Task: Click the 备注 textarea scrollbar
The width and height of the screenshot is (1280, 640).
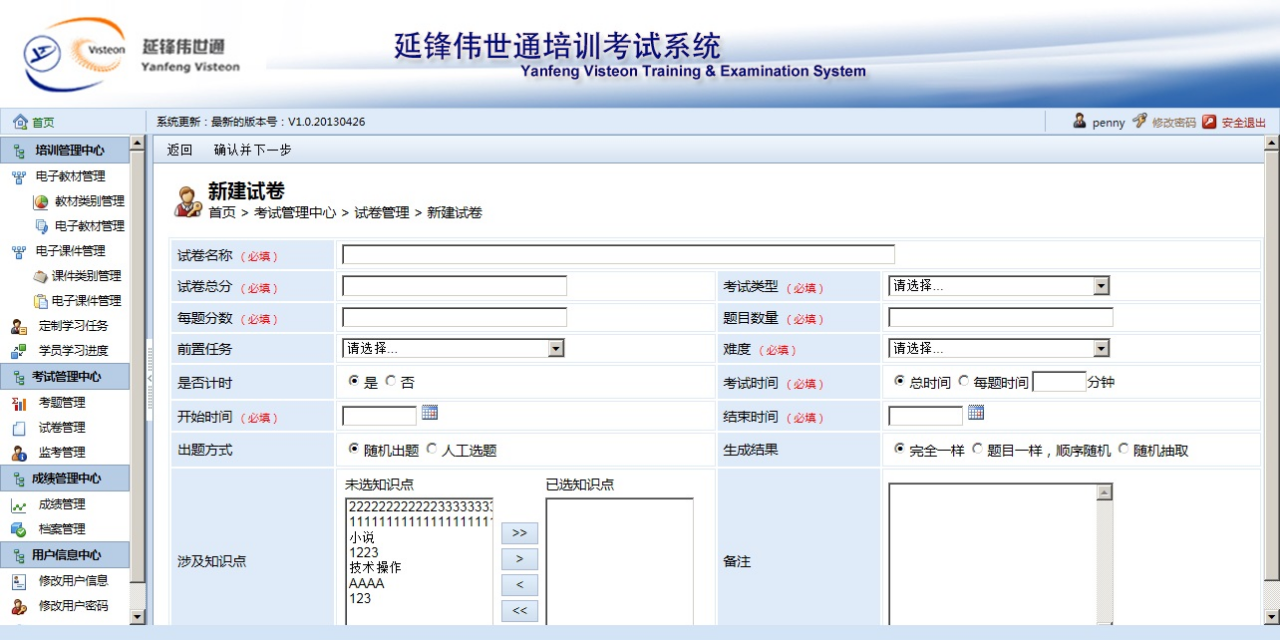Action: coord(1105,554)
